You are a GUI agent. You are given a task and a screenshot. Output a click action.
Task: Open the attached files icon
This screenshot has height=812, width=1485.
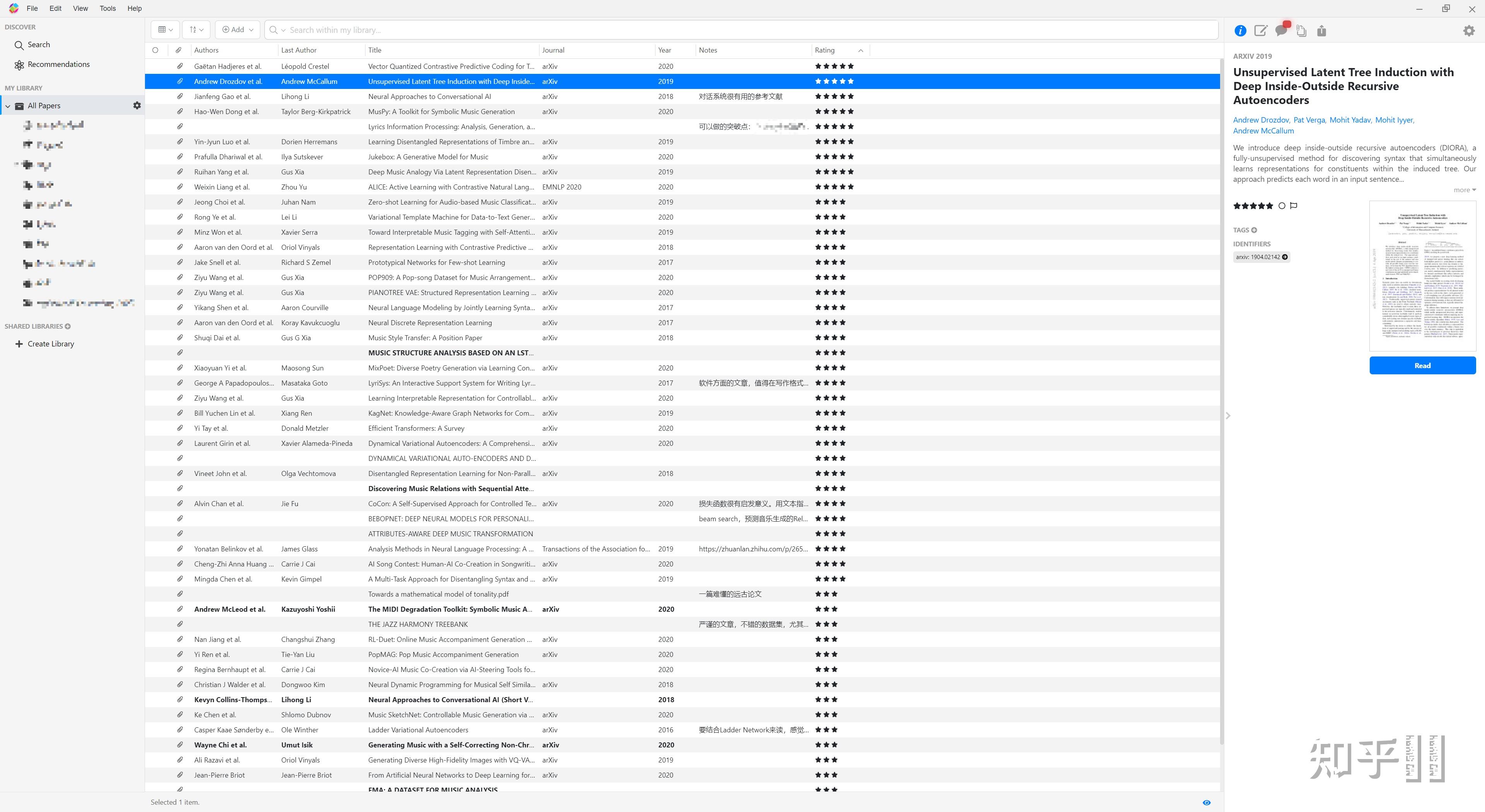pyautogui.click(x=1301, y=31)
